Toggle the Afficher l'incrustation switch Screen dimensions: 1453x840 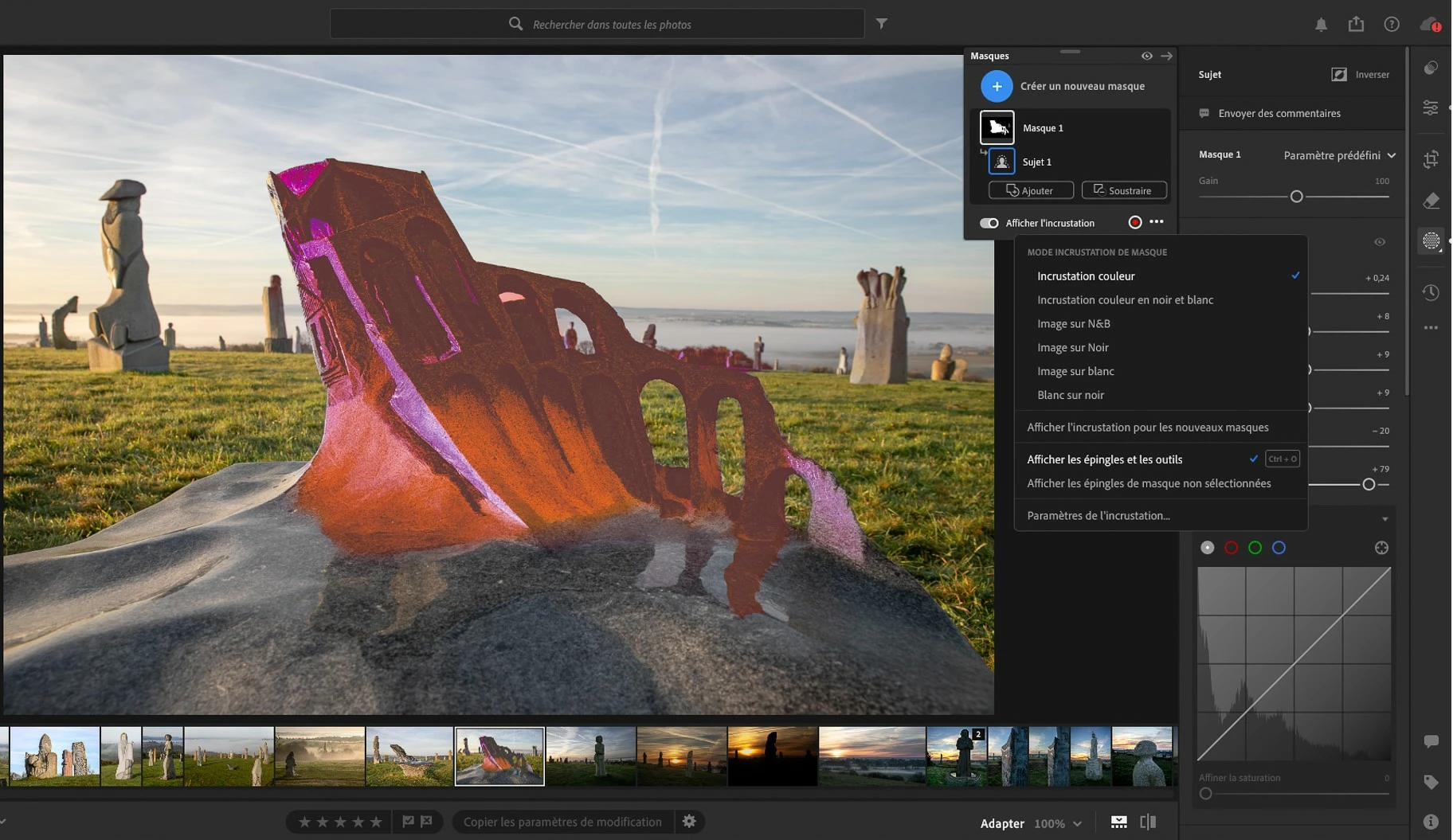tap(989, 223)
